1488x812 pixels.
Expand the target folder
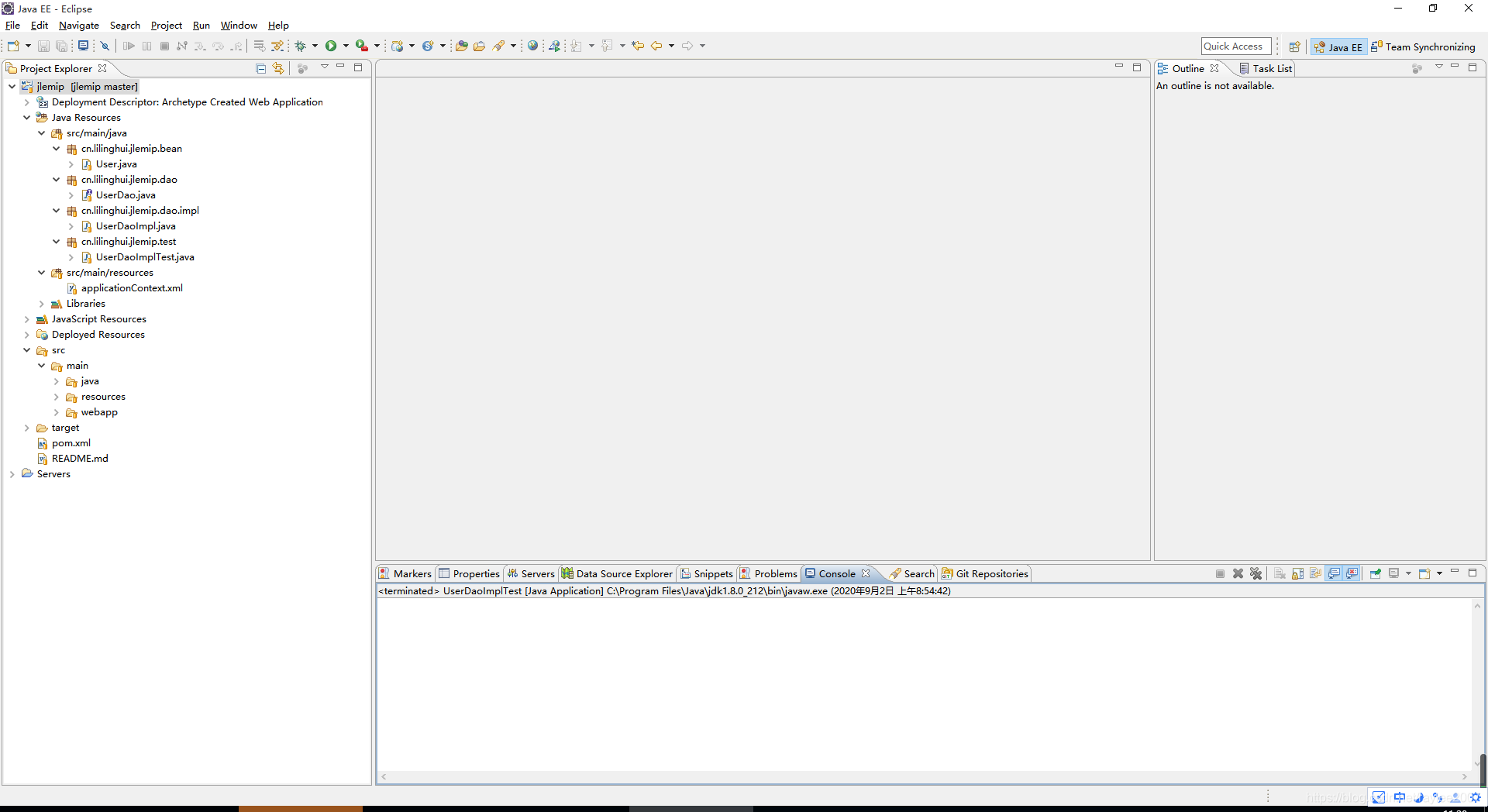26,427
